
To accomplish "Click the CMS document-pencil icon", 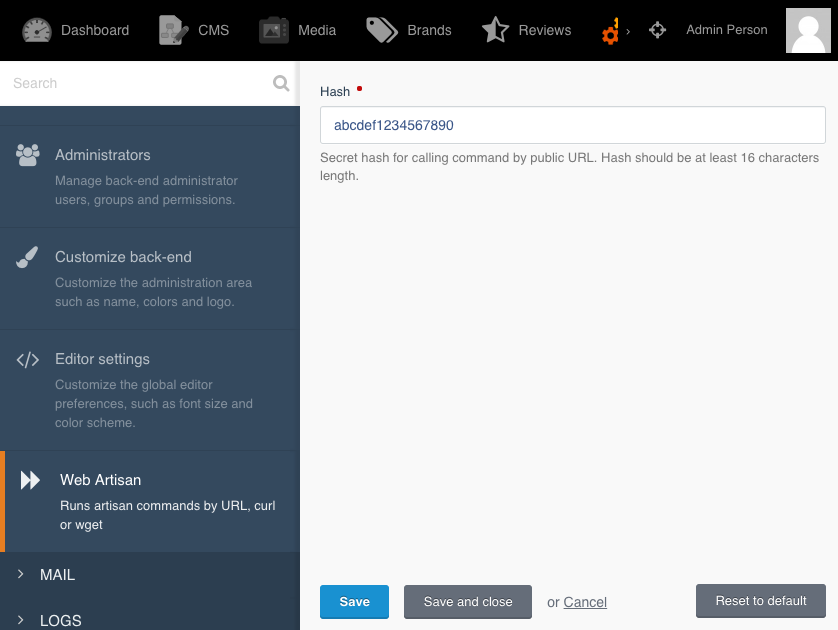I will pos(174,30).
